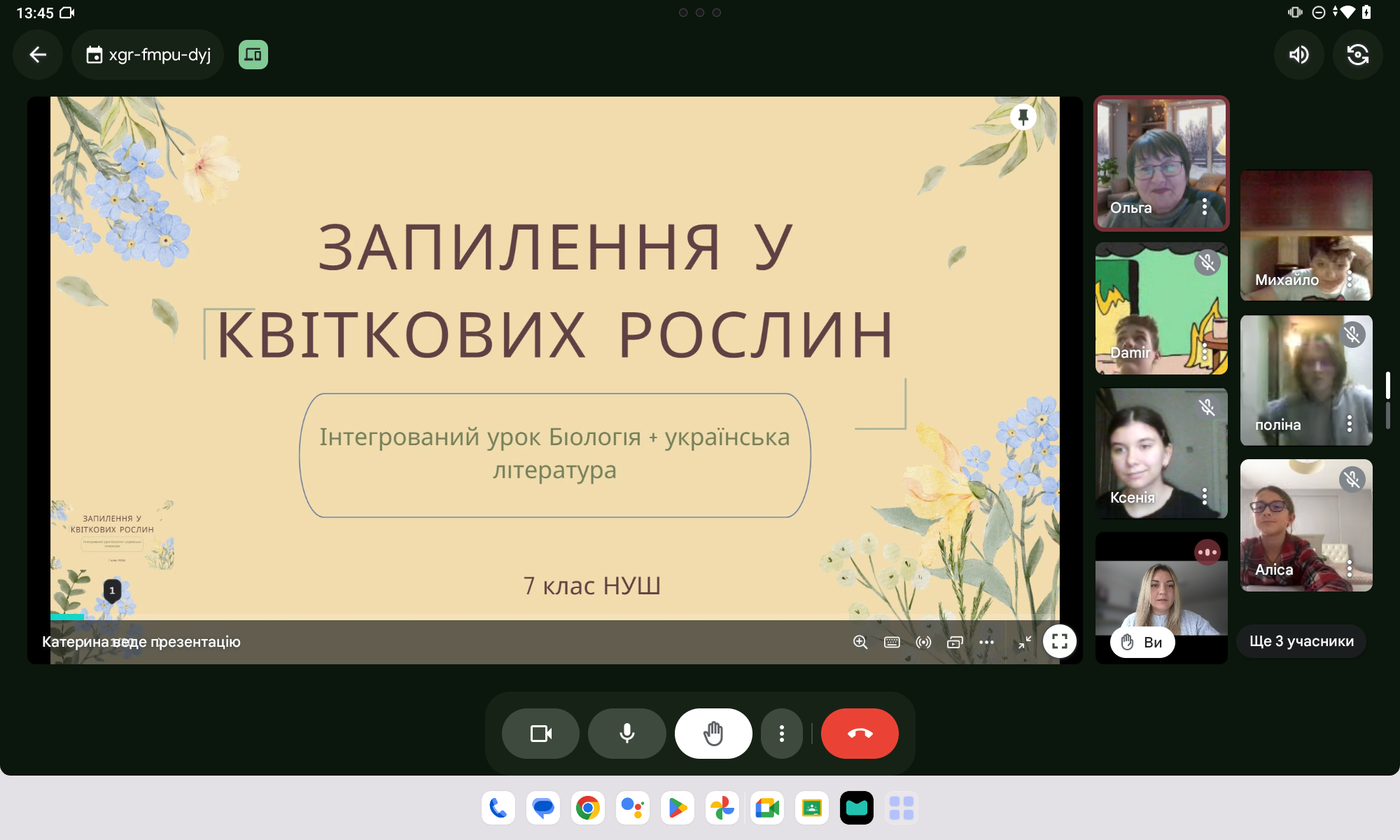The width and height of the screenshot is (1400, 840).
Task: Toggle the camera on or off
Action: coord(540,734)
